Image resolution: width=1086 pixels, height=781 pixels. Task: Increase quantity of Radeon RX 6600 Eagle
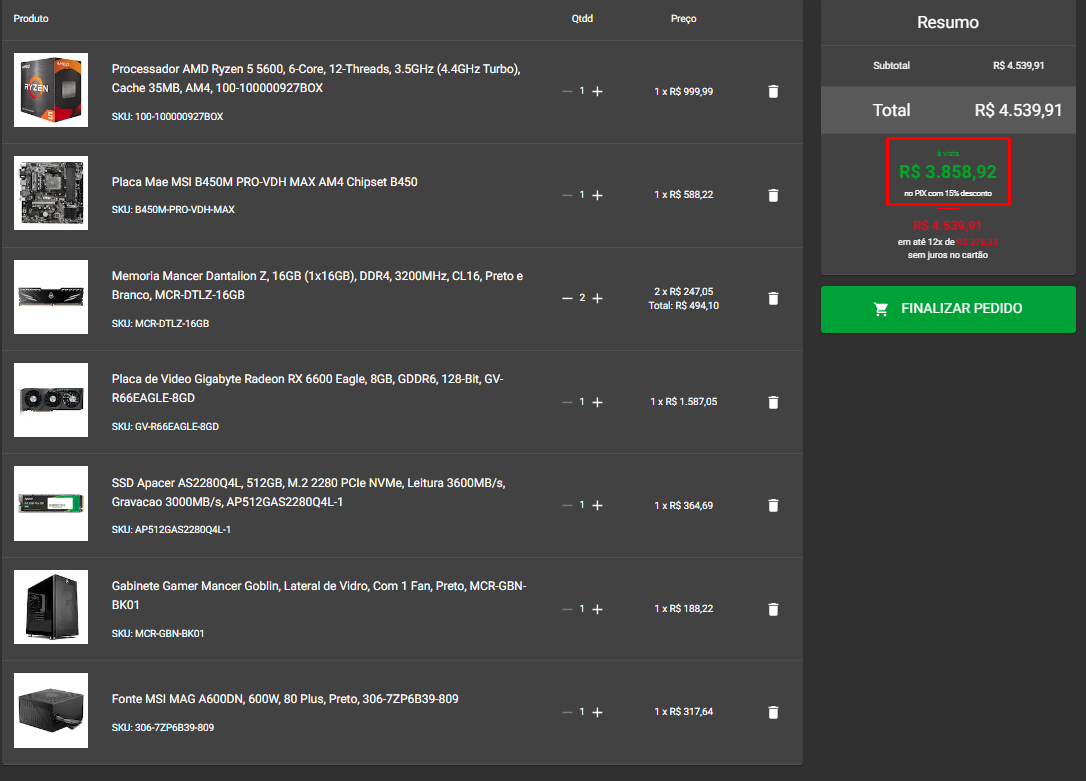click(x=598, y=402)
